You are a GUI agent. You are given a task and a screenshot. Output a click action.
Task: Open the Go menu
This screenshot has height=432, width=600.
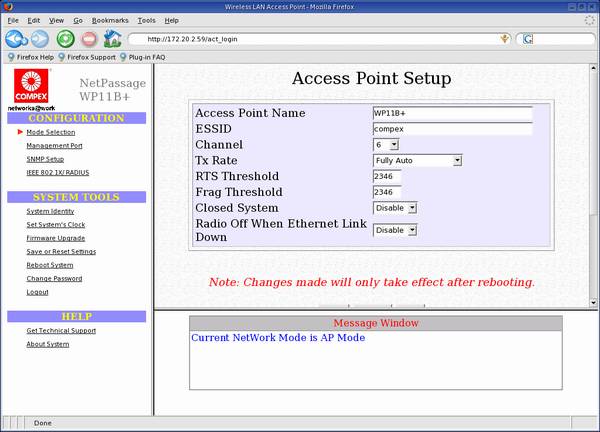coord(78,20)
